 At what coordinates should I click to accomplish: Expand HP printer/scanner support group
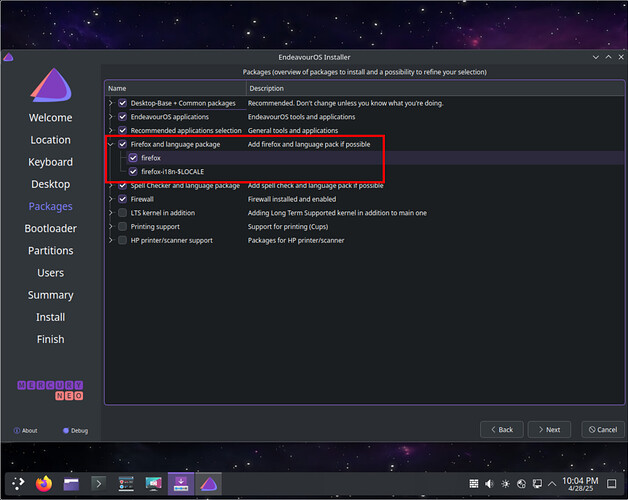coord(111,240)
